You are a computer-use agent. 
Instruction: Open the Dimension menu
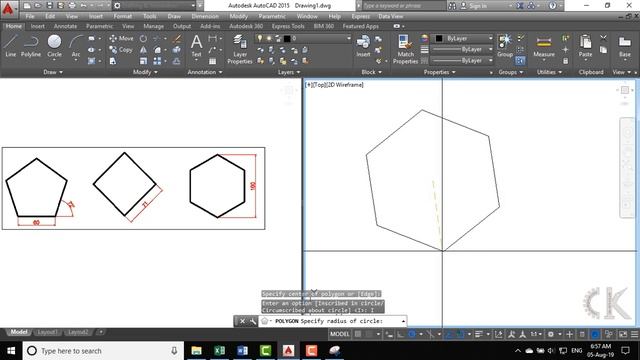click(x=205, y=16)
